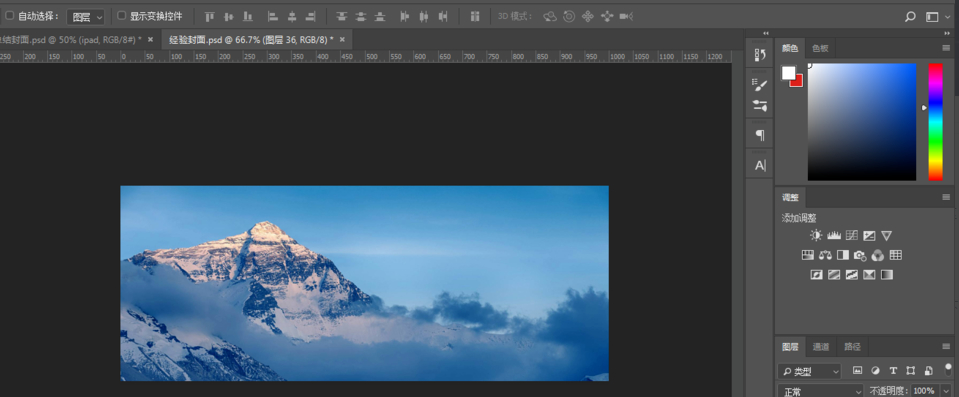Select the 3D orbit mode icon
The image size is (959, 397).
click(x=550, y=17)
